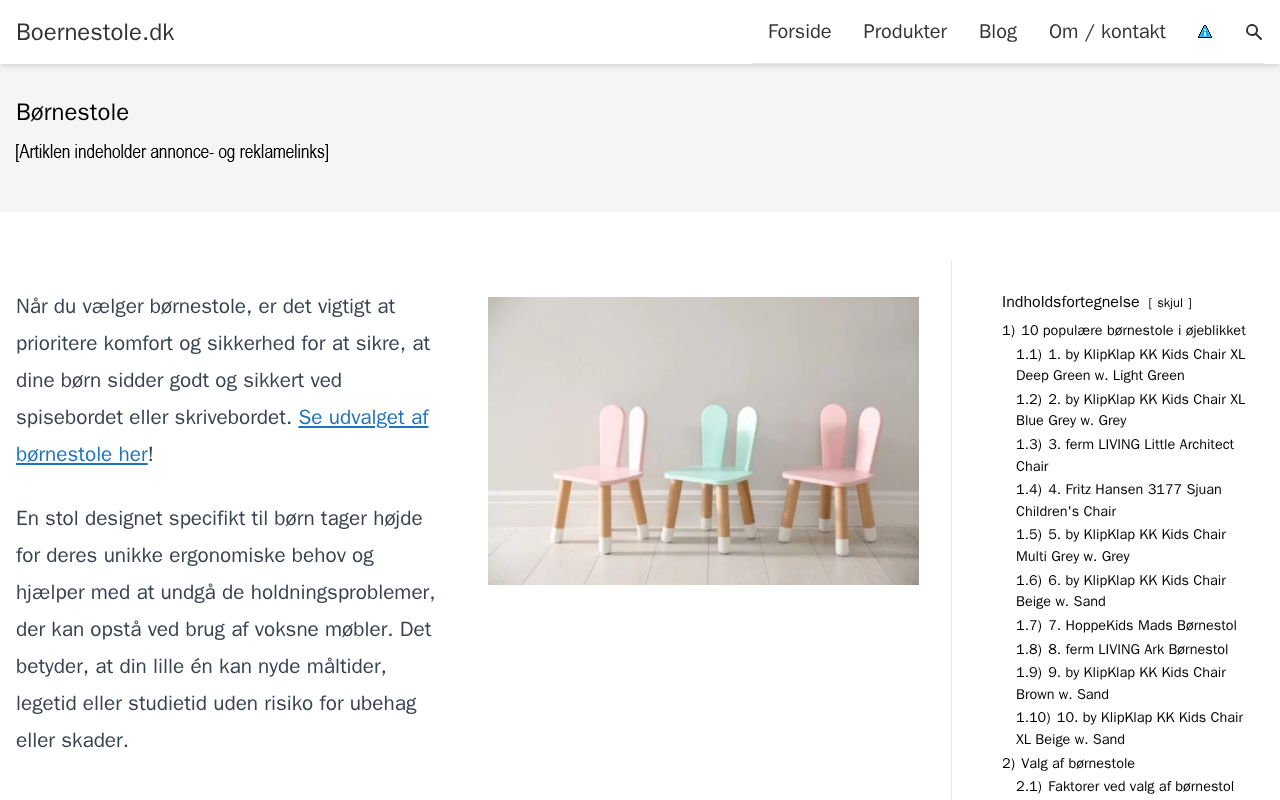This screenshot has width=1280, height=800.
Task: Jump to KK Kids Chair XL Deep Green entry
Action: pos(1131,365)
